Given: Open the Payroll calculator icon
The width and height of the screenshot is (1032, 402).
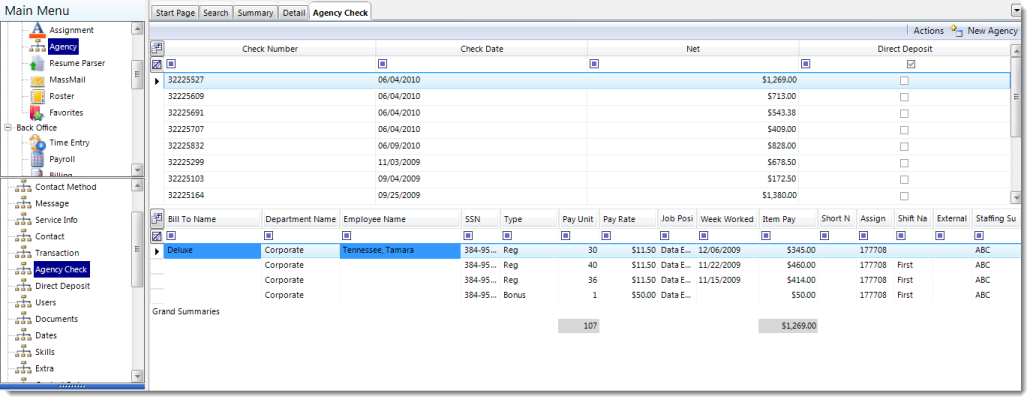Looking at the screenshot, I should click(x=37, y=159).
